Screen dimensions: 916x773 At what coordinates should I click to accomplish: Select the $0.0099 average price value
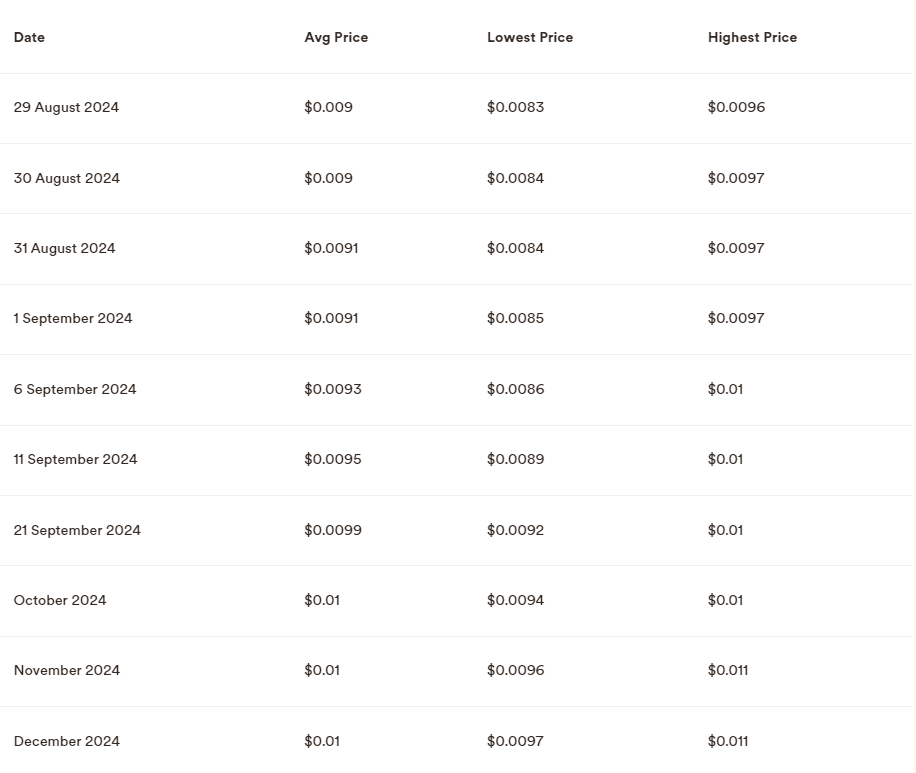coord(333,530)
